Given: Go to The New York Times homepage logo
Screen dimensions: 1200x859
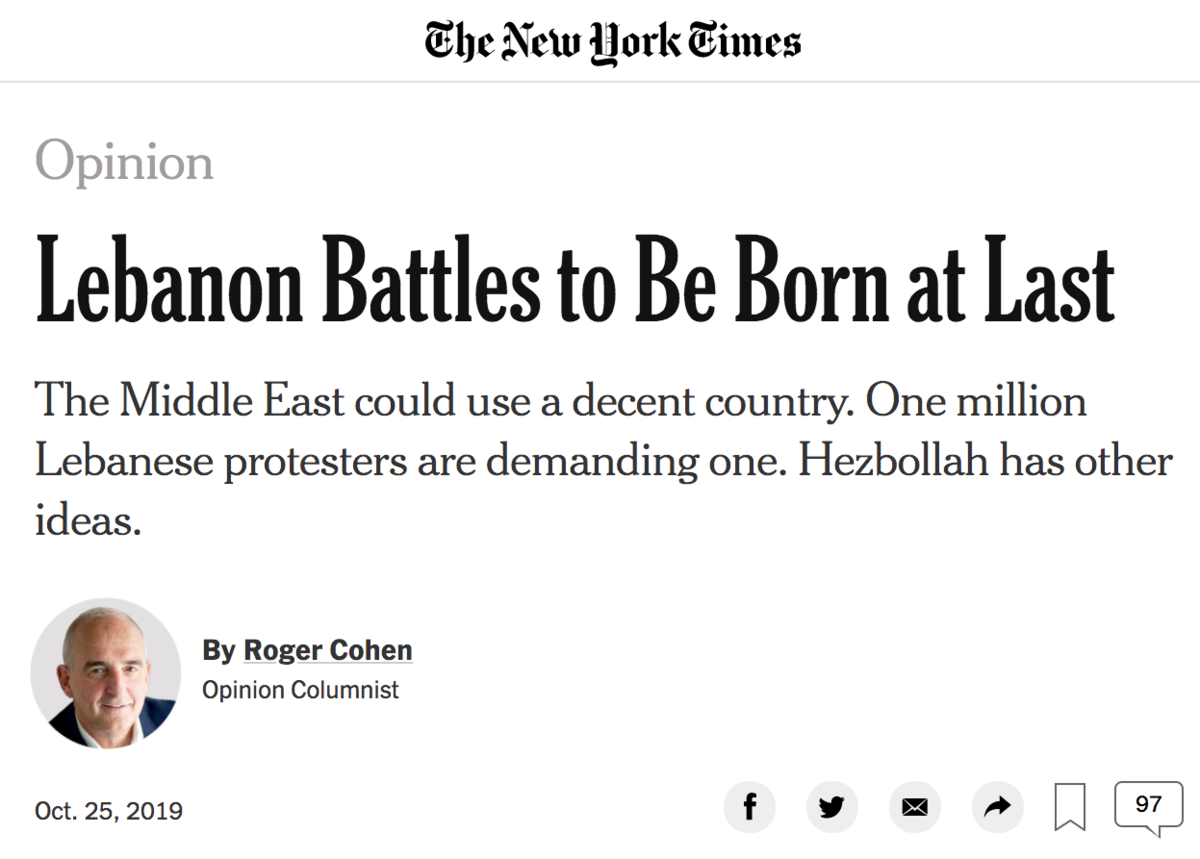Looking at the screenshot, I should 613,41.
